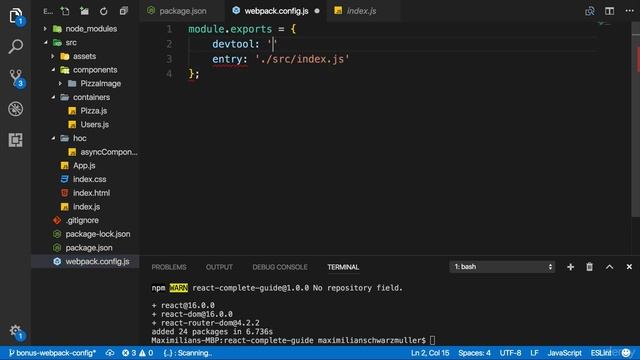Open the Search view in activity bar

click(x=16, y=46)
